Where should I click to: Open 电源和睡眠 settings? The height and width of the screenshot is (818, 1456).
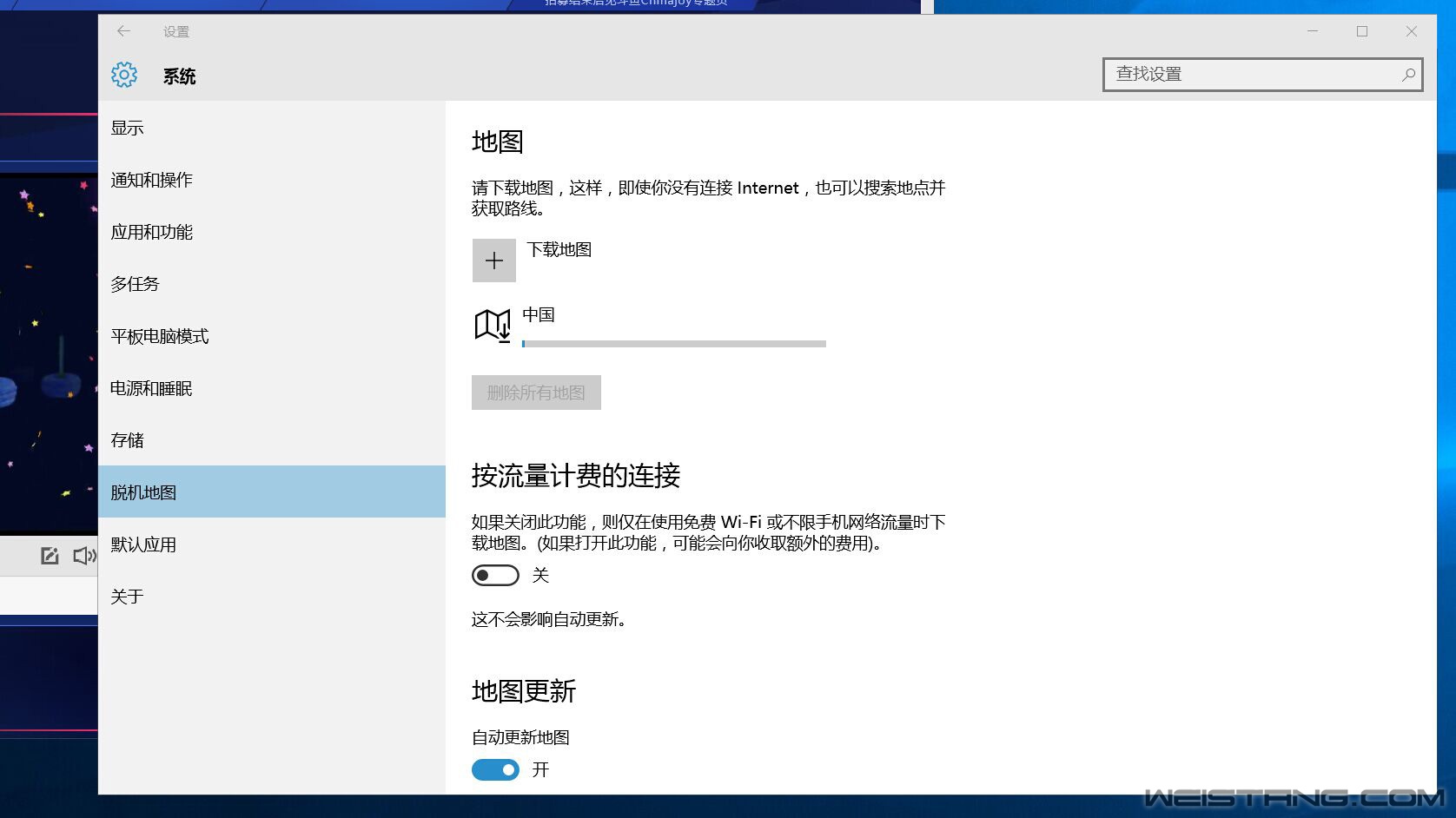151,388
